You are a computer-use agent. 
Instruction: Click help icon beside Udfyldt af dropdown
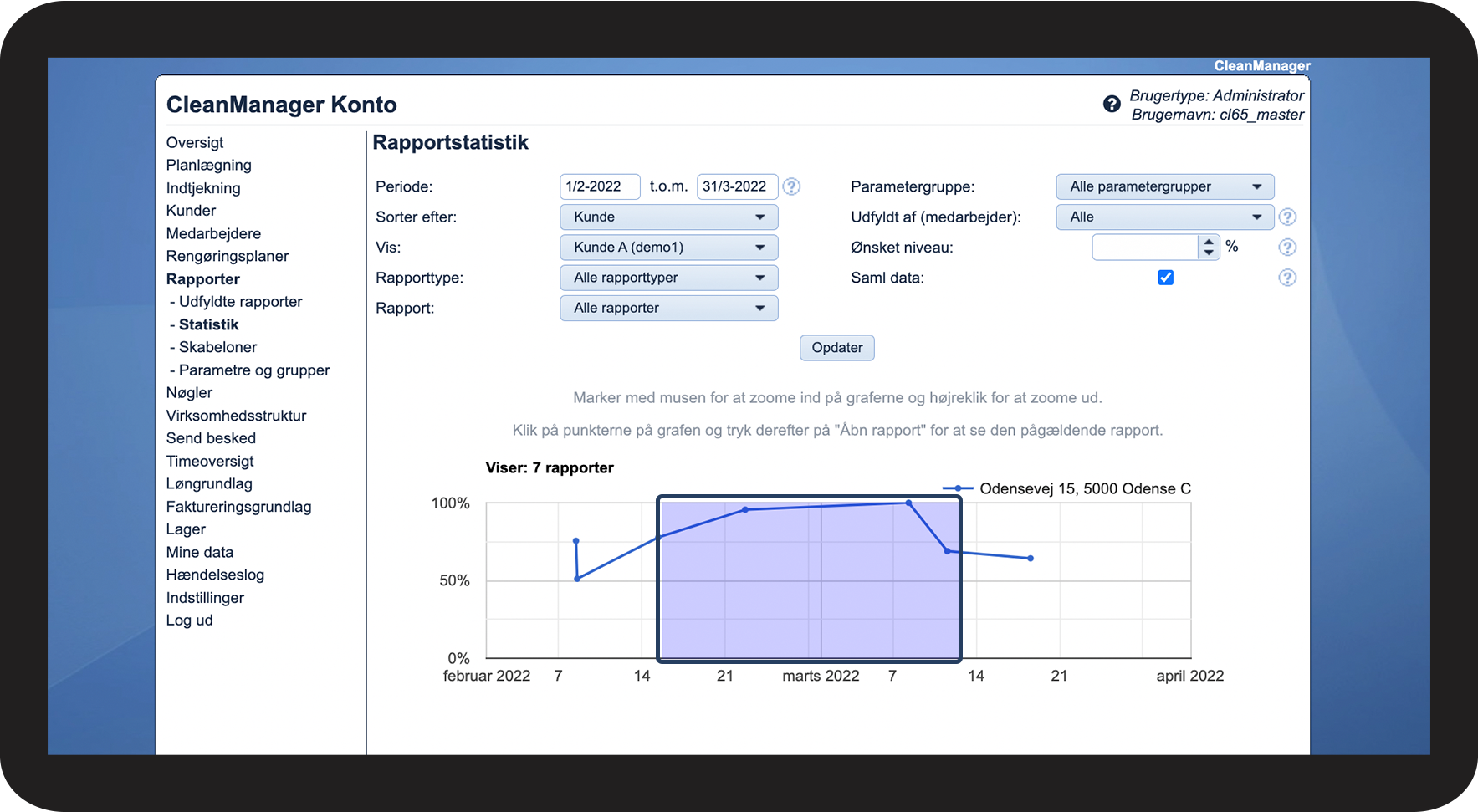tap(1287, 217)
